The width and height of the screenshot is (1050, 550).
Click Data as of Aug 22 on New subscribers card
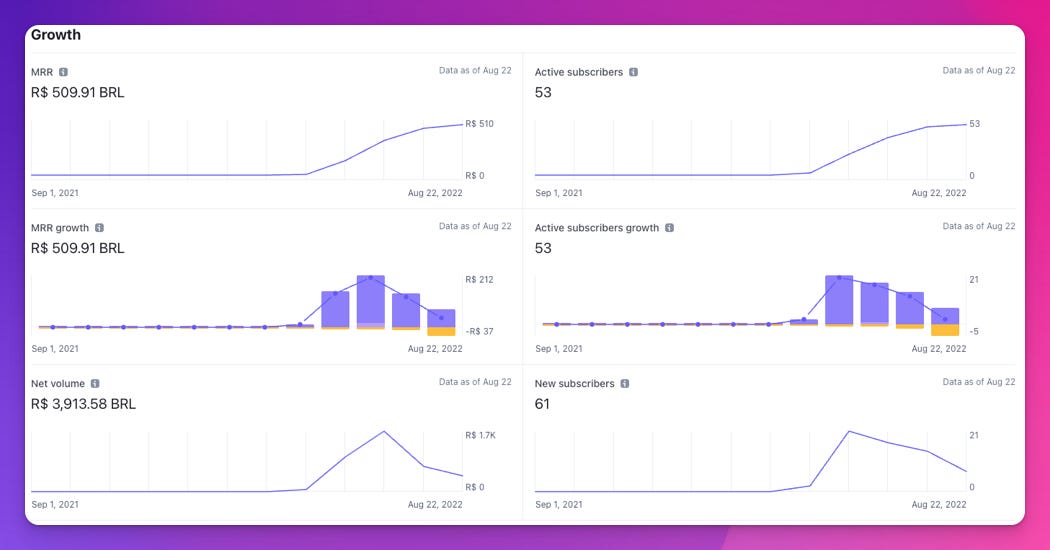(x=978, y=382)
